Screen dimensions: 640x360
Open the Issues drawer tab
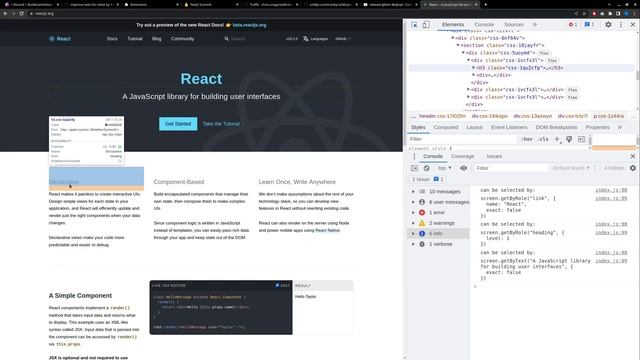pyautogui.click(x=494, y=156)
